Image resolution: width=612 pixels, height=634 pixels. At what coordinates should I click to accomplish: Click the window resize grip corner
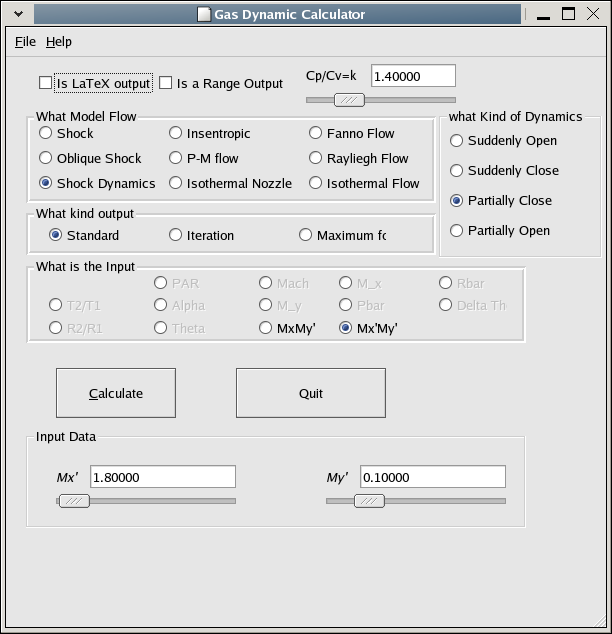[600, 621]
